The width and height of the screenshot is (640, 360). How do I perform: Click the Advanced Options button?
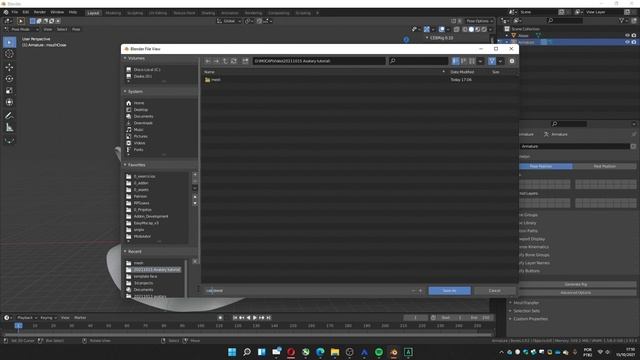(x=576, y=292)
